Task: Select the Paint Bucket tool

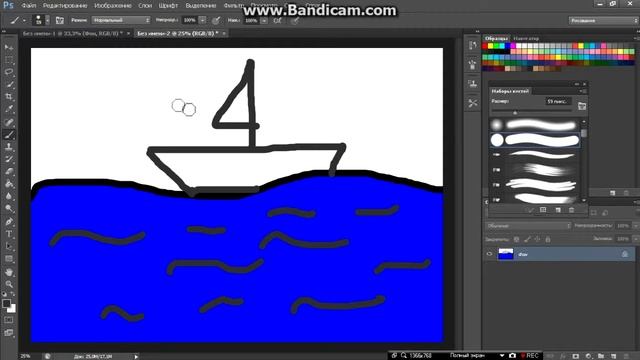Action: tap(9, 184)
